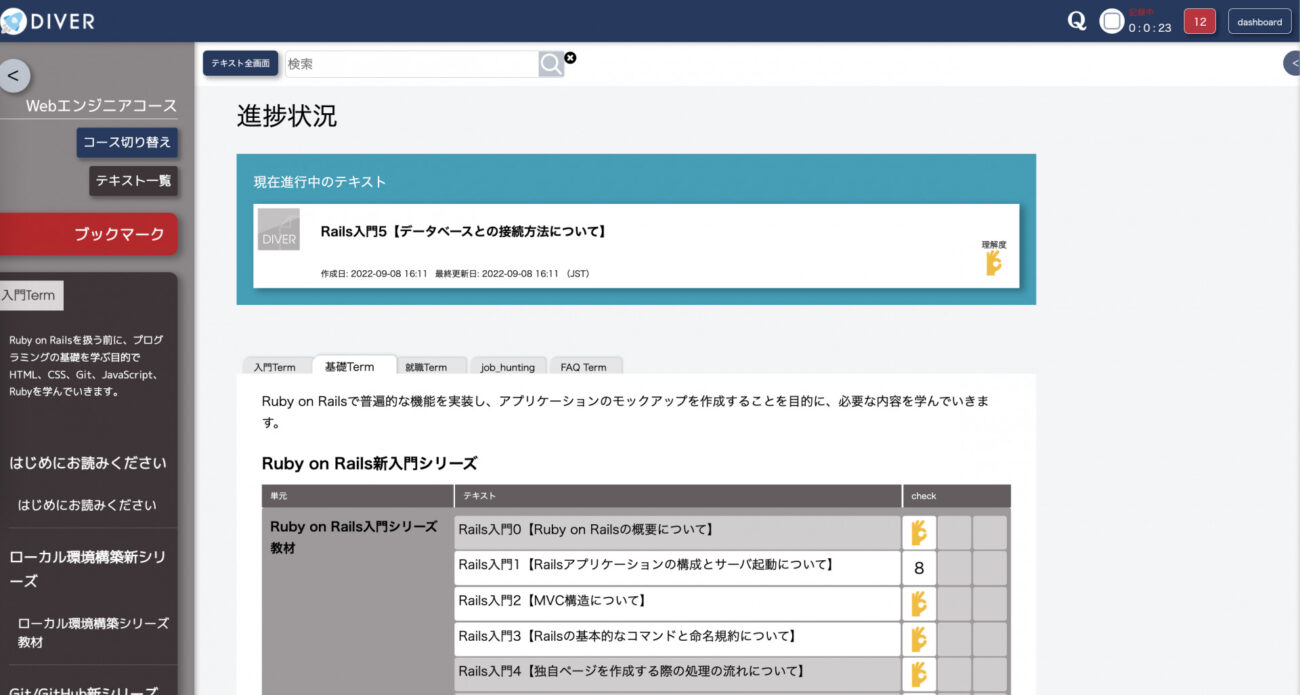The width and height of the screenshot is (1300, 695).
Task: Click OK hand icon on Rails入門4 row
Action: pyautogui.click(x=919, y=674)
